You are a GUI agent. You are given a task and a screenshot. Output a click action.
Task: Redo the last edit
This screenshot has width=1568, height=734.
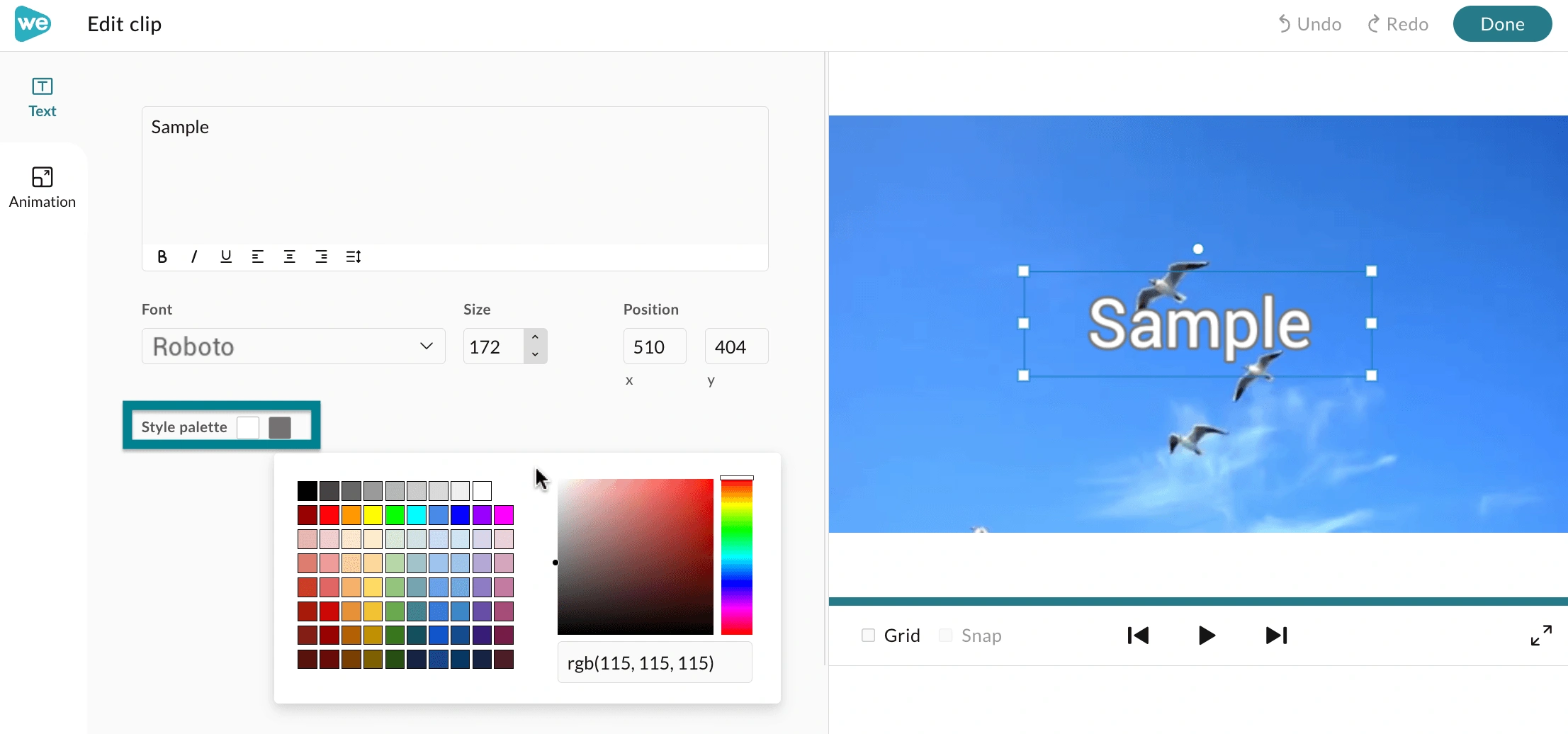point(1397,24)
